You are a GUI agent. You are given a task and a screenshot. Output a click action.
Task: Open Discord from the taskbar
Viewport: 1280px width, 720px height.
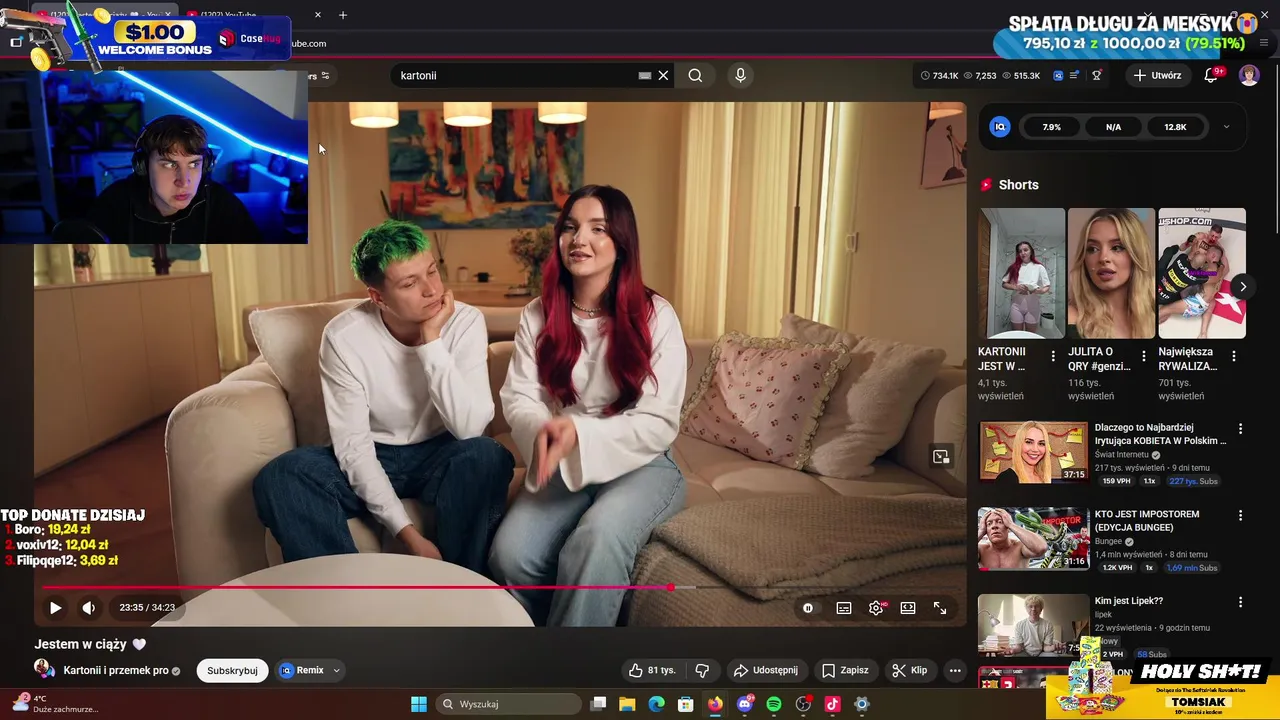[745, 704]
